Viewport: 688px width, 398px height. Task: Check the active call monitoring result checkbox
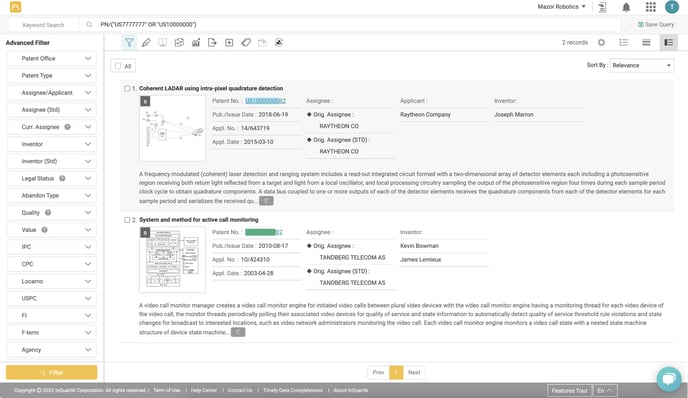pyautogui.click(x=127, y=220)
